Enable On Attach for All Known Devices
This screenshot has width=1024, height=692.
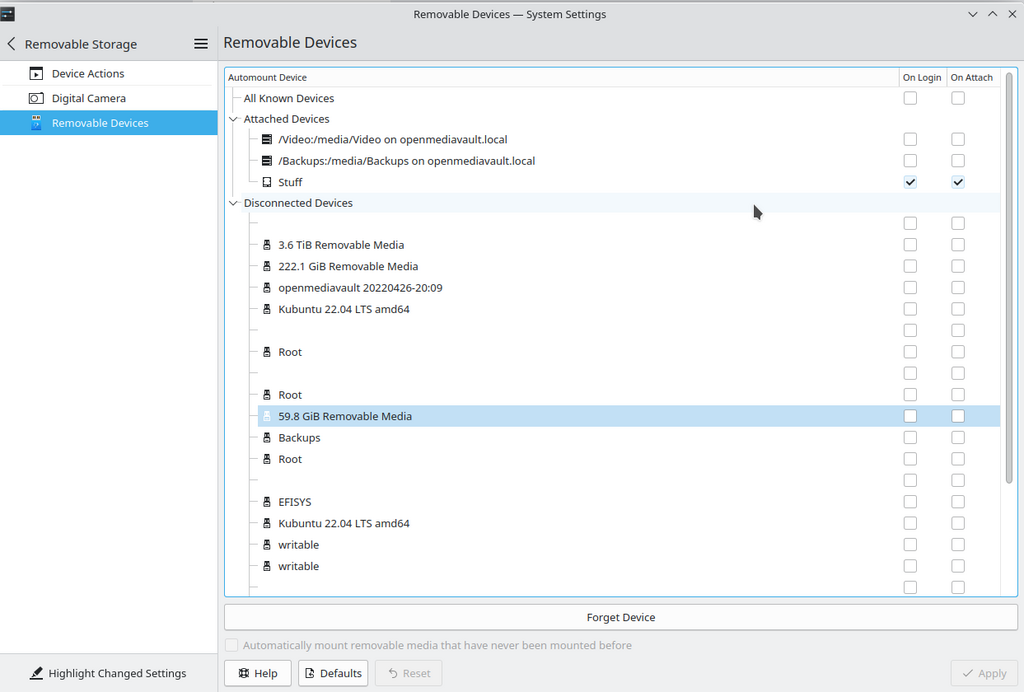pos(958,98)
